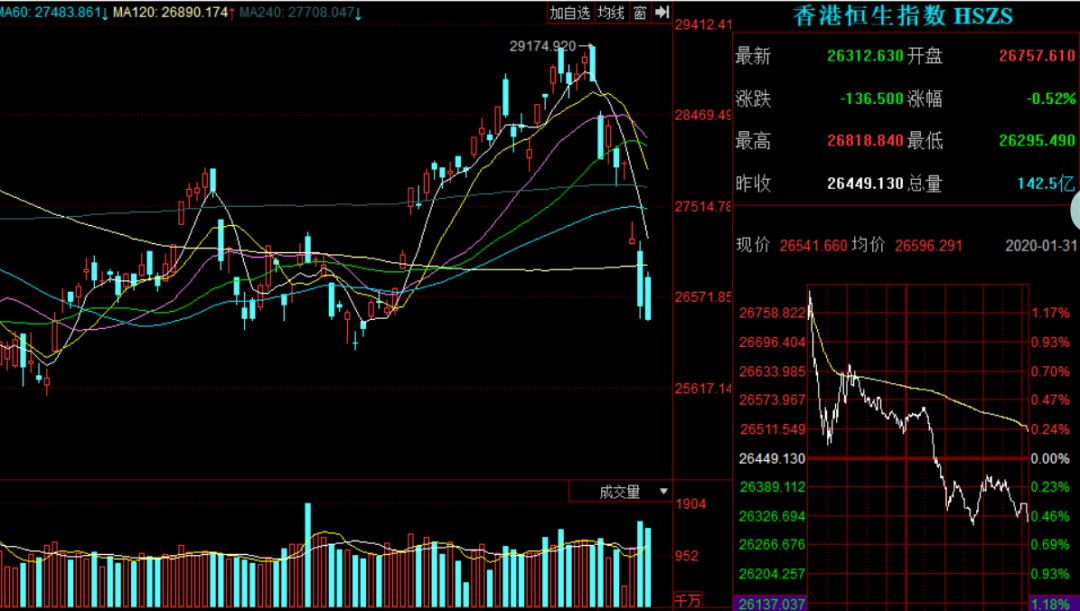Click the 25617.14 price axis label
The image size is (1080, 611).
pyautogui.click(x=703, y=389)
